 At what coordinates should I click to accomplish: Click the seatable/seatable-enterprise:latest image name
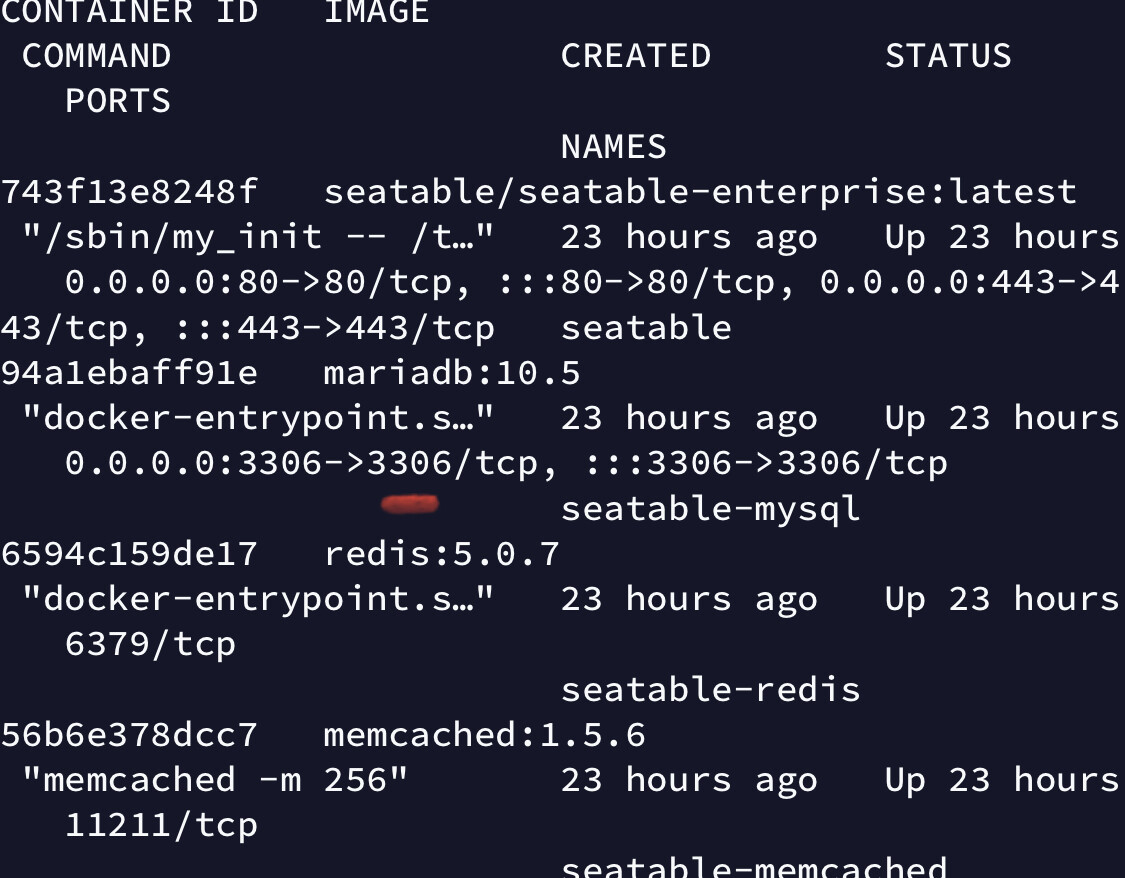tap(700, 192)
